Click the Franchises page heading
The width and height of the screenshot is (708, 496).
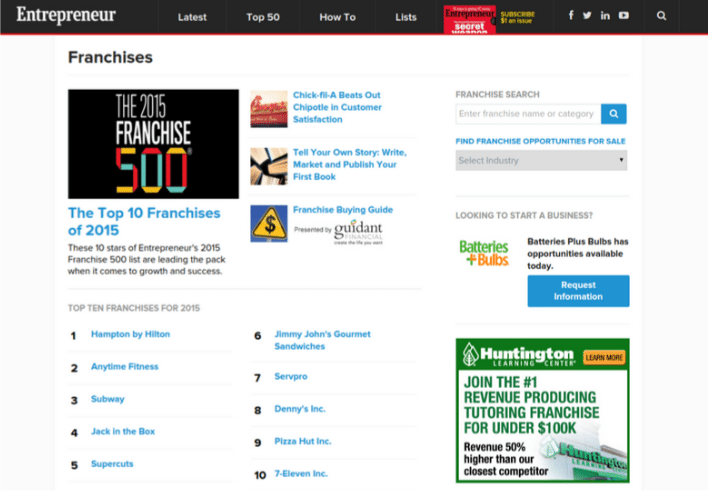(x=110, y=57)
